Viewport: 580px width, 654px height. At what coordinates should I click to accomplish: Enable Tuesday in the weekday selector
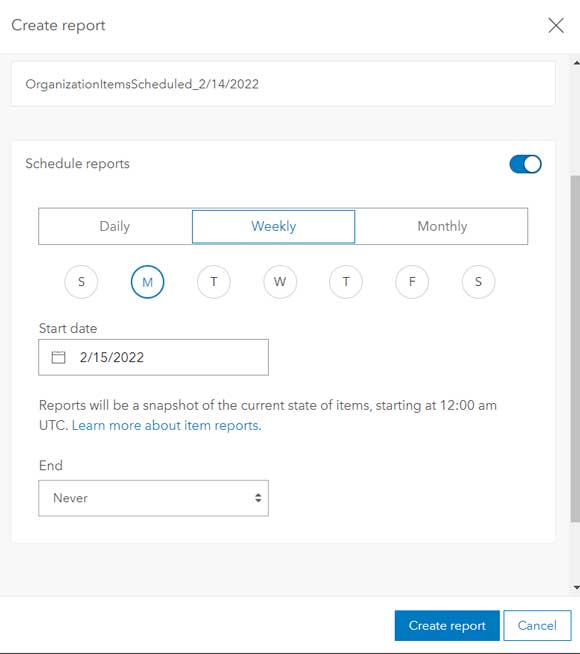pyautogui.click(x=214, y=282)
